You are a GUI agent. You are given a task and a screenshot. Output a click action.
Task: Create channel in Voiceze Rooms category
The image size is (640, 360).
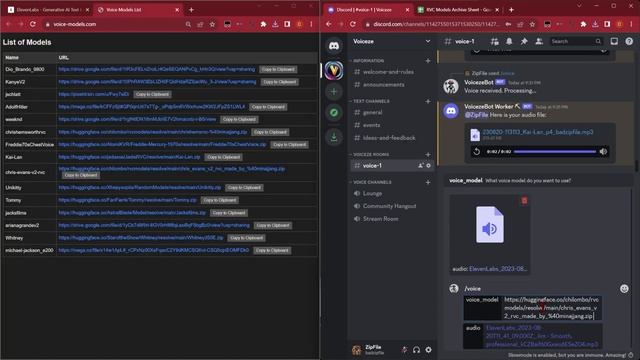point(428,155)
